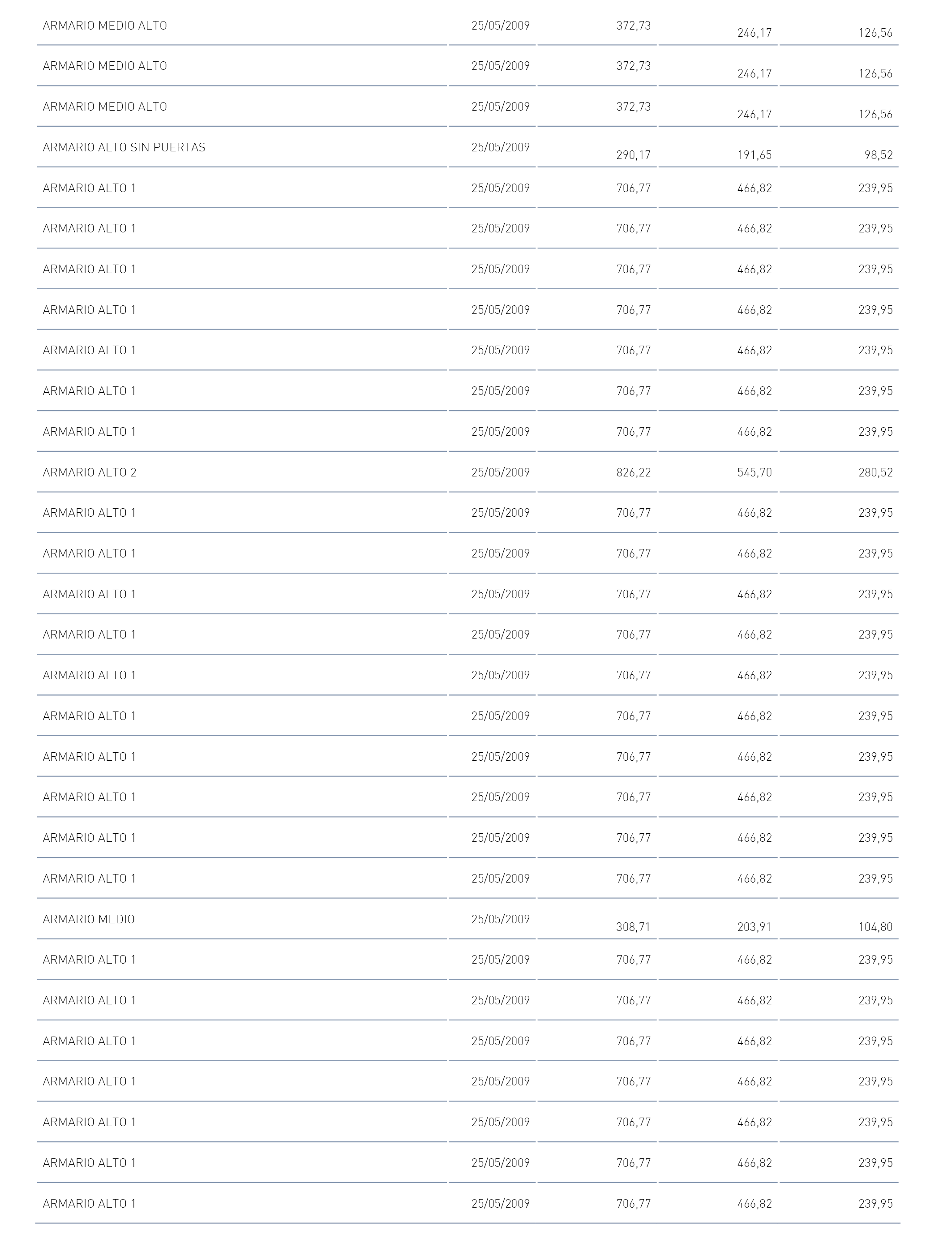Select the ARMARIO MEDIO label beside 308,71
Image resolution: width=952 pixels, height=1243 pixels.
point(89,920)
